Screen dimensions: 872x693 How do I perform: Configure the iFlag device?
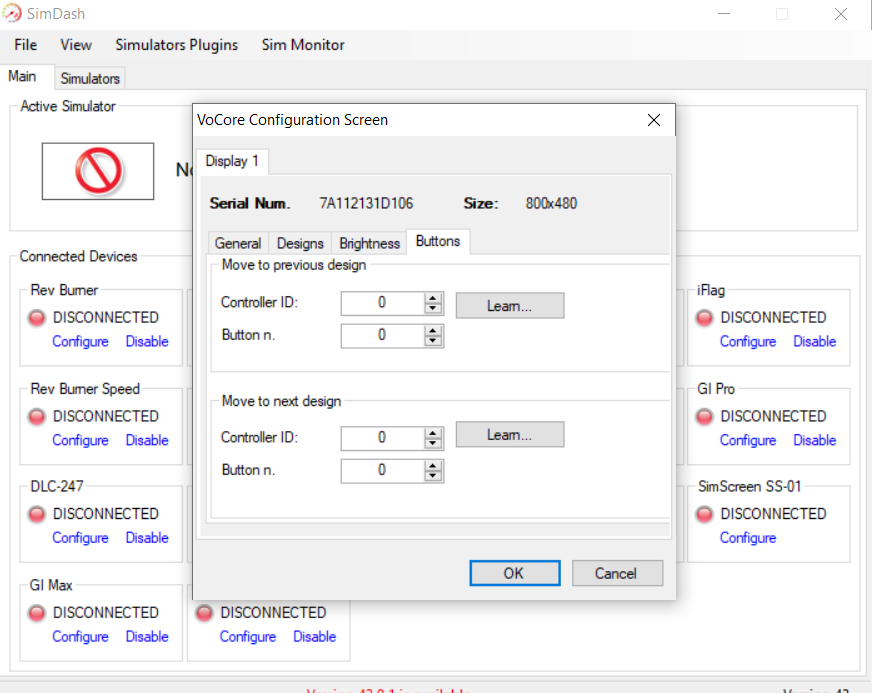[x=747, y=342]
